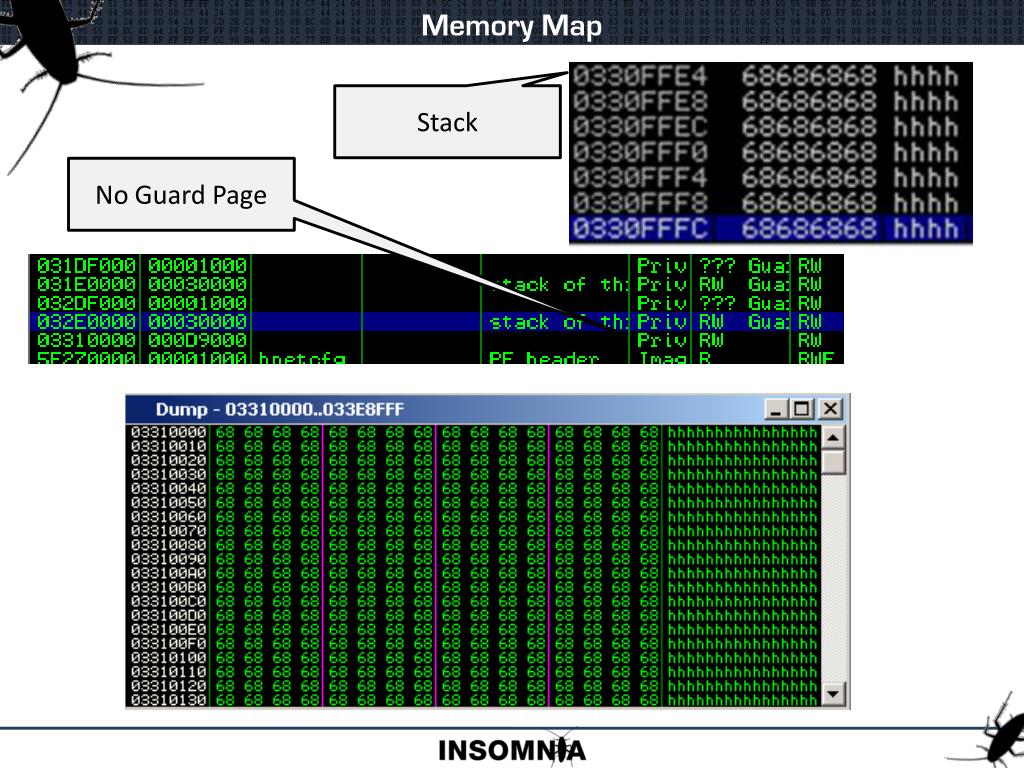1024x768 pixels.
Task: Click value 68686868 in the 0330FFE4 row
Action: point(808,76)
